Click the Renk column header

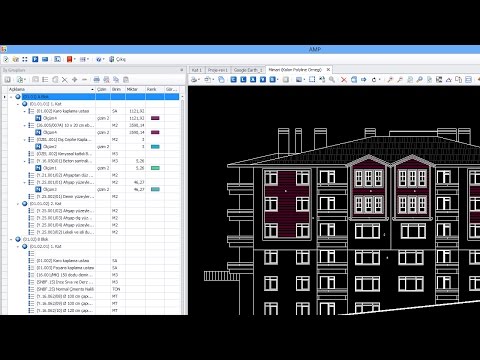[x=155, y=89]
